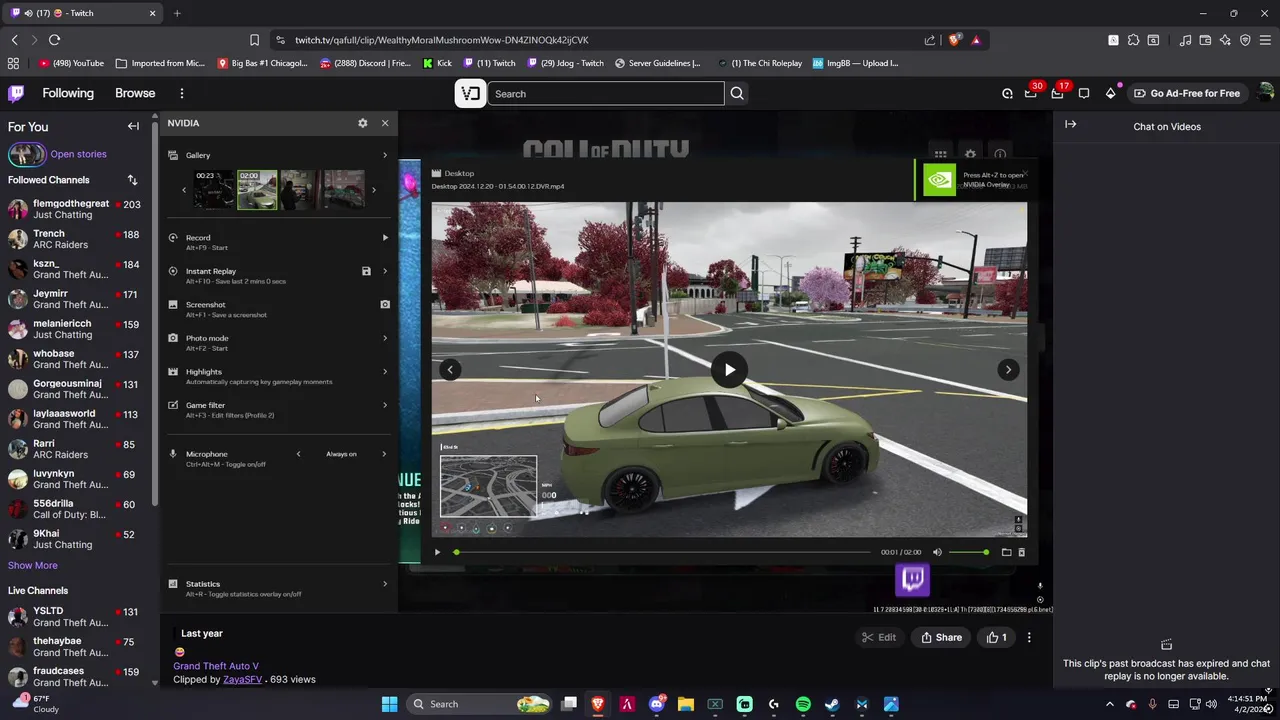Expand Game filter options
1280x720 pixels.
pyautogui.click(x=385, y=405)
